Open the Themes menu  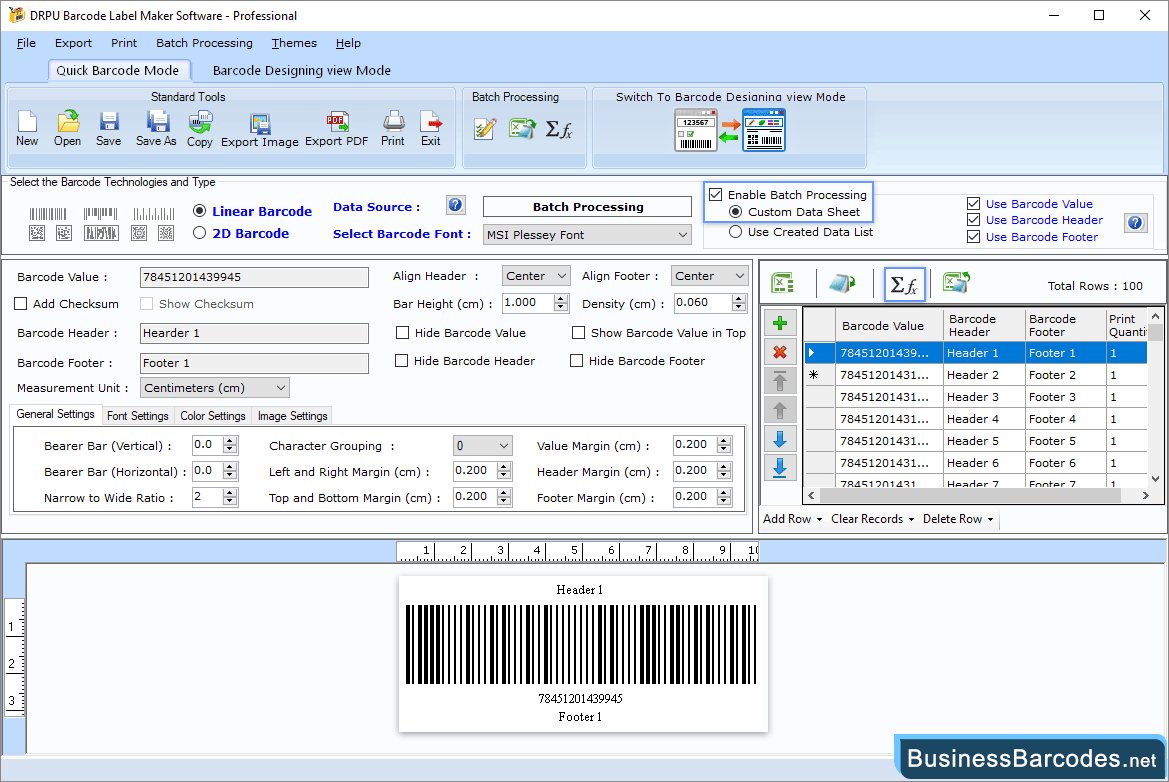tap(294, 43)
